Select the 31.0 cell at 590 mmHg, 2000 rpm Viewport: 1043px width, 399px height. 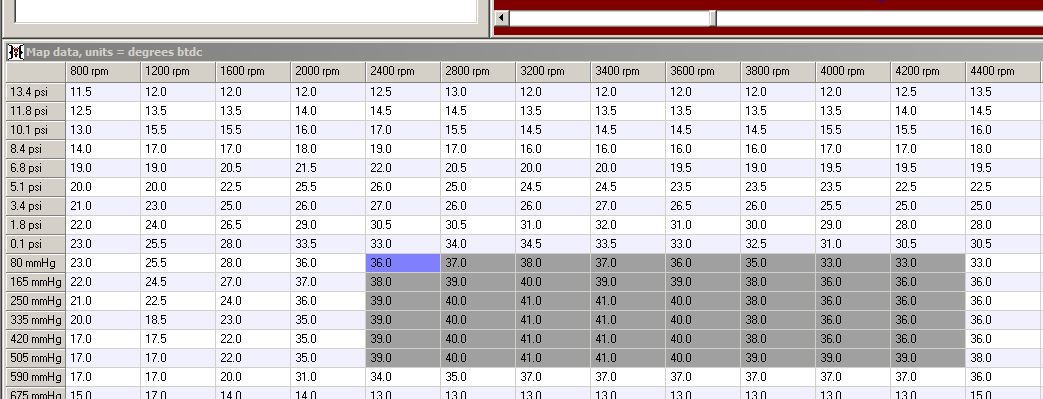328,377
